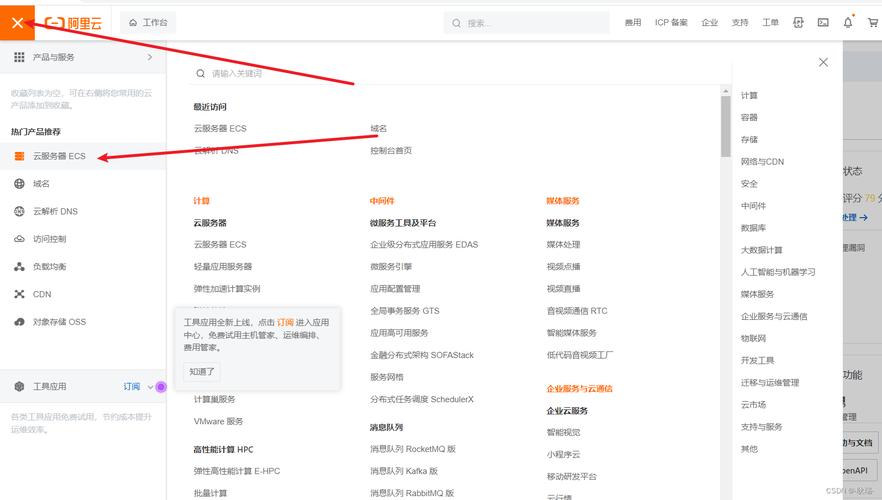882x500 pixels.
Task: Click the app download icon in header
Action: pyautogui.click(x=798, y=22)
